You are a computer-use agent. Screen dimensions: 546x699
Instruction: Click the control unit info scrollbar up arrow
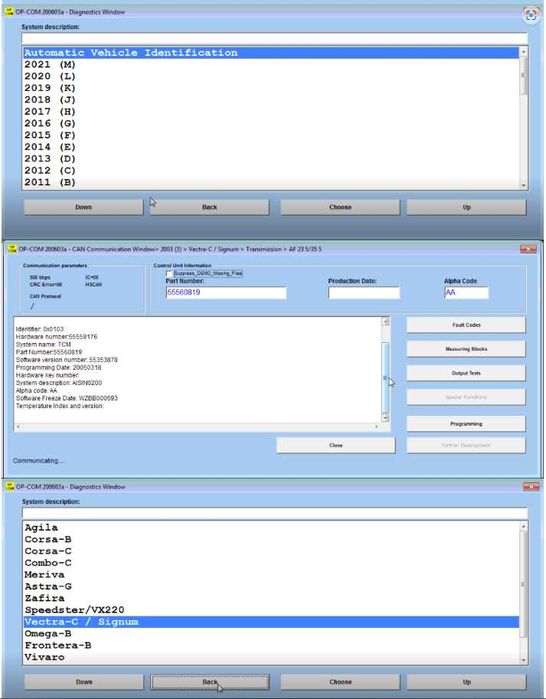[x=386, y=322]
